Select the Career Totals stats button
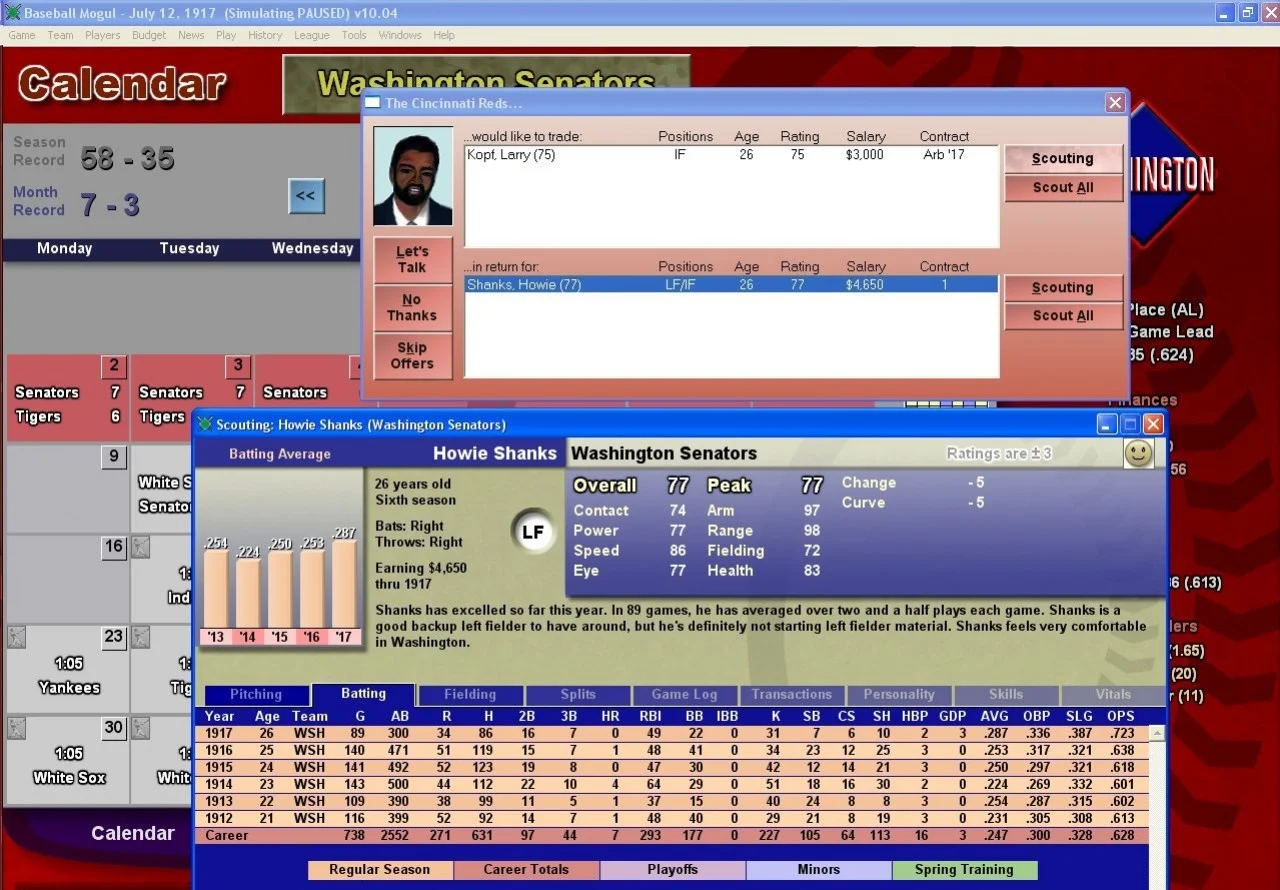This screenshot has width=1280, height=890. [x=526, y=870]
